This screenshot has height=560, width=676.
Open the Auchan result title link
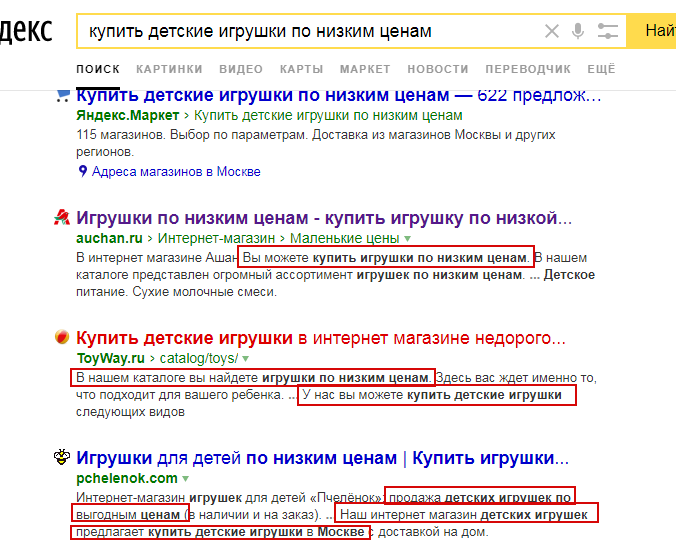324,218
